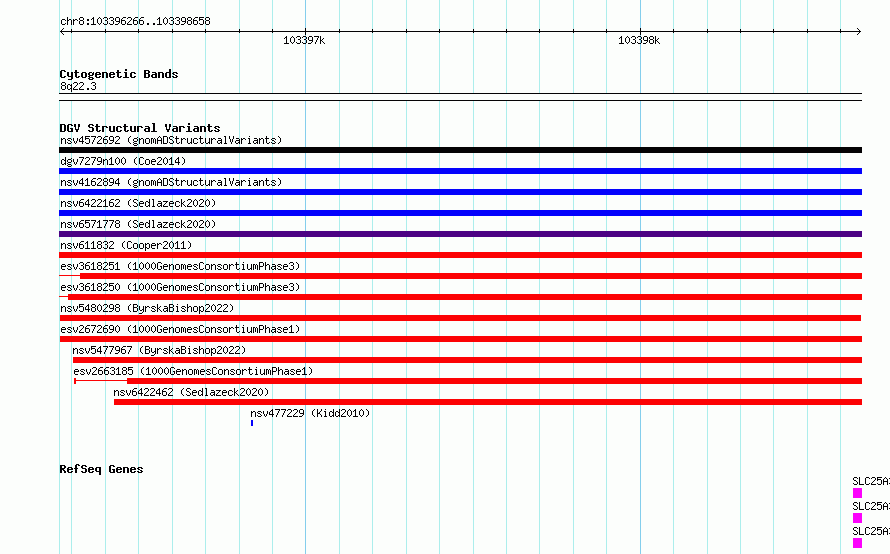The image size is (890, 554).
Task: Select the purple nsv6571778 variant bar
Action: tap(460, 234)
